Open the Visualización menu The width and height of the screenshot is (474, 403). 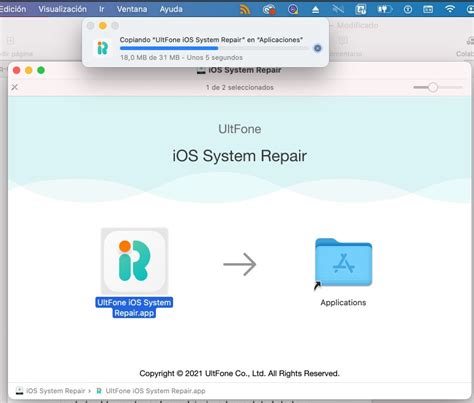point(62,9)
